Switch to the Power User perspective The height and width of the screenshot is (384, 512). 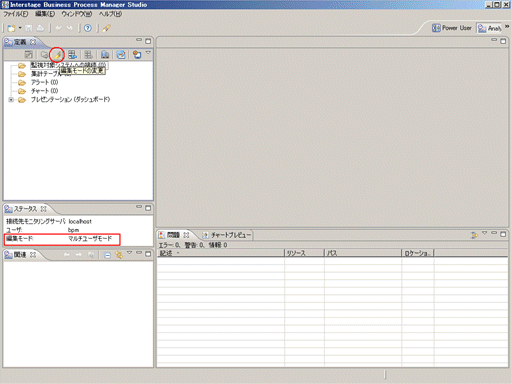point(452,28)
